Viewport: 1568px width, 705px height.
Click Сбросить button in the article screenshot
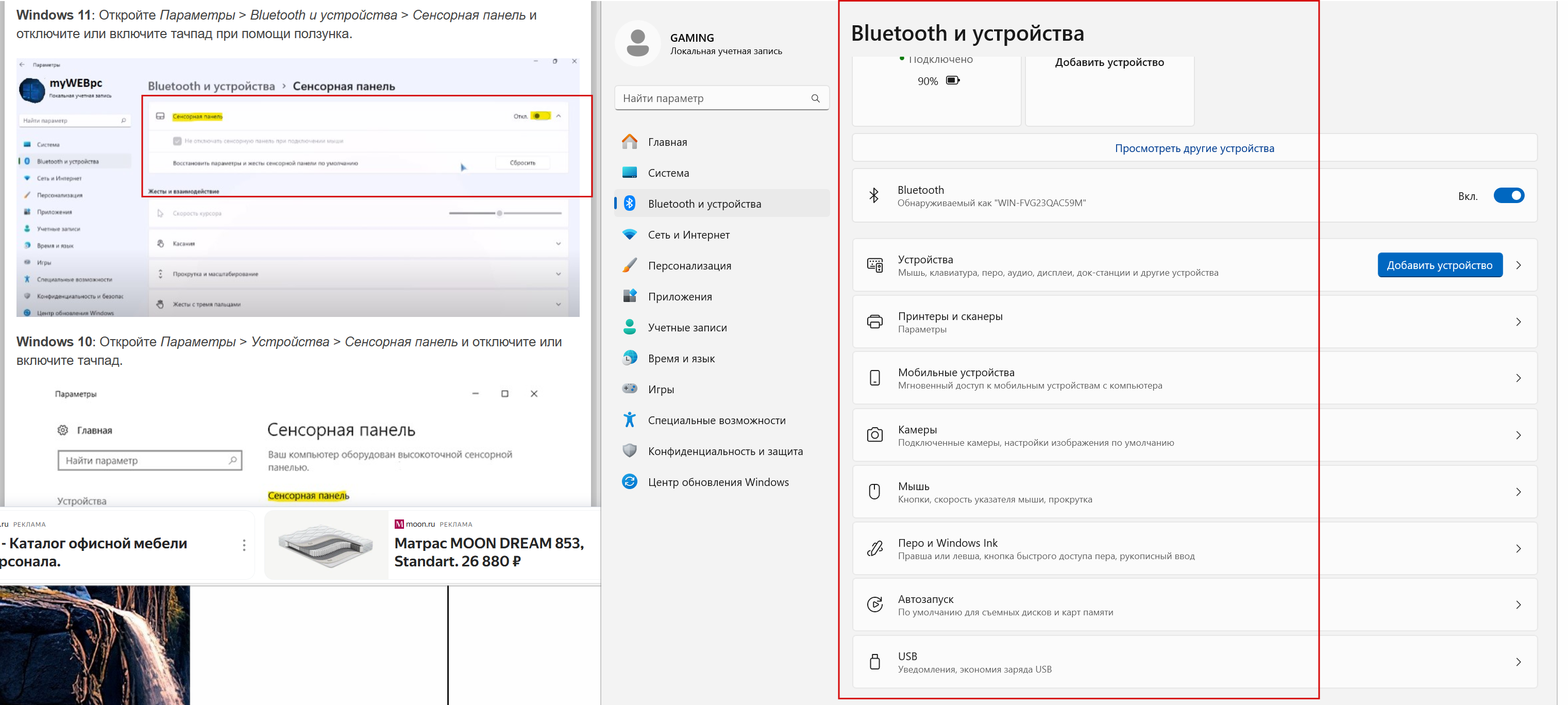522,162
